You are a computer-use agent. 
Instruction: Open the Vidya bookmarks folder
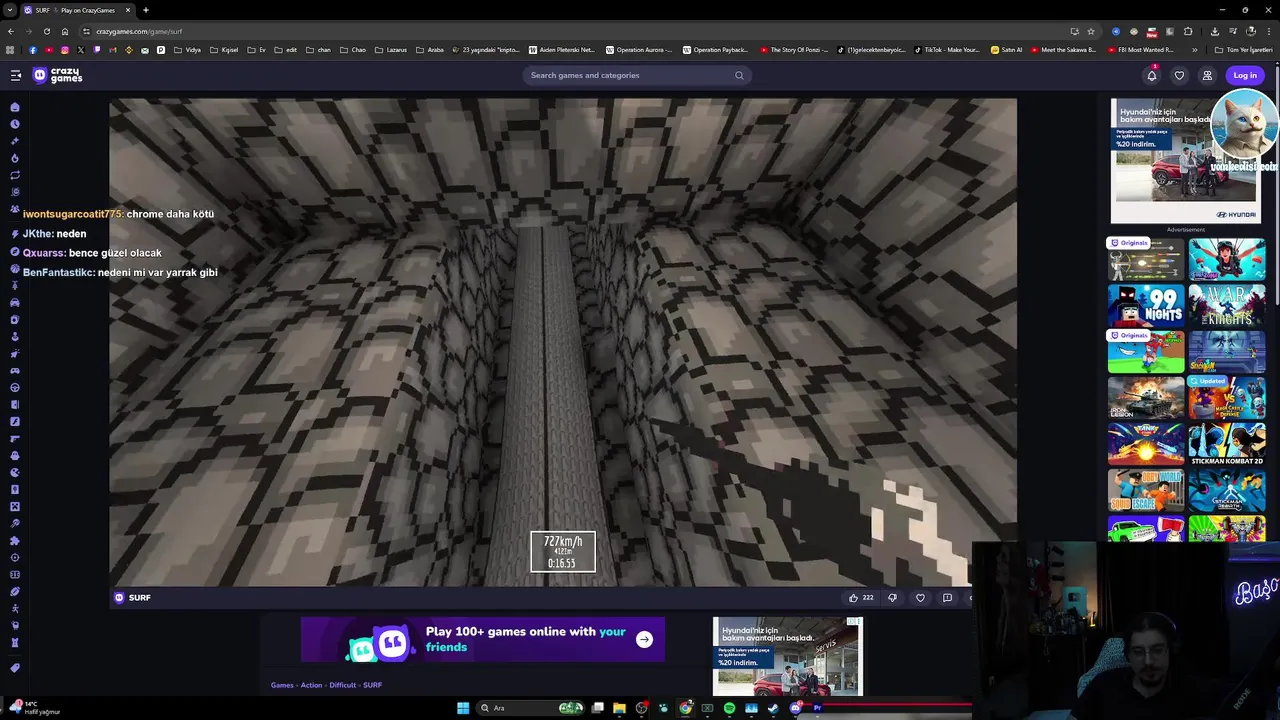(188, 50)
